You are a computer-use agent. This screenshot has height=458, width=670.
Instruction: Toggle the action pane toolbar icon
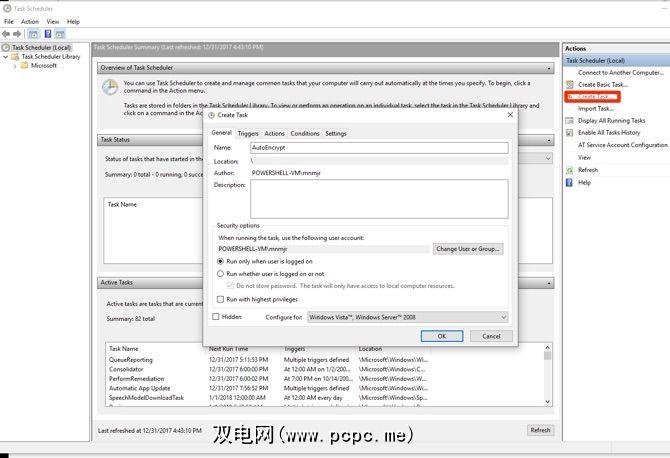pyautogui.click(x=60, y=34)
